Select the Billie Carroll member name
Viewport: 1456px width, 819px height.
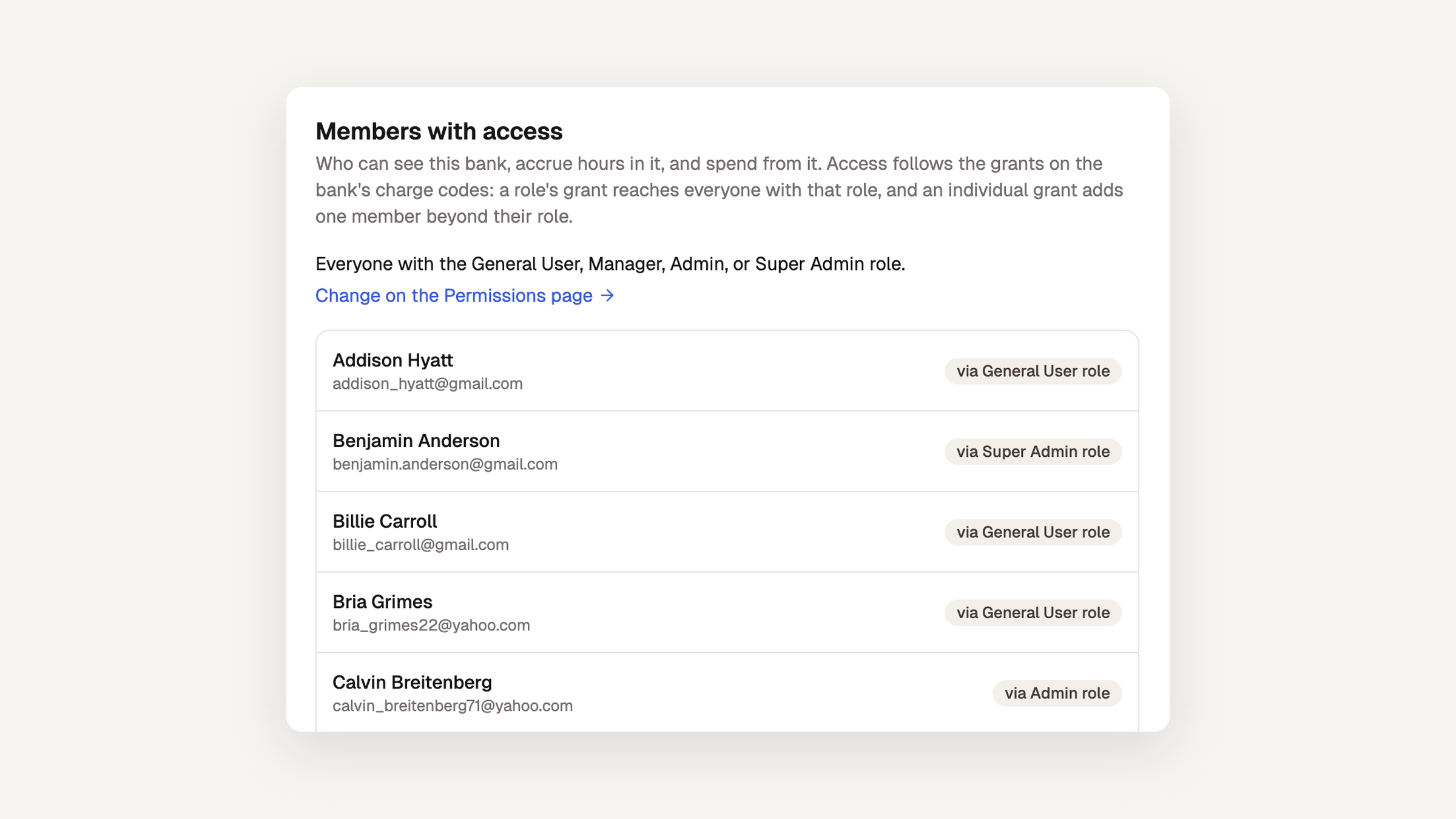click(385, 522)
